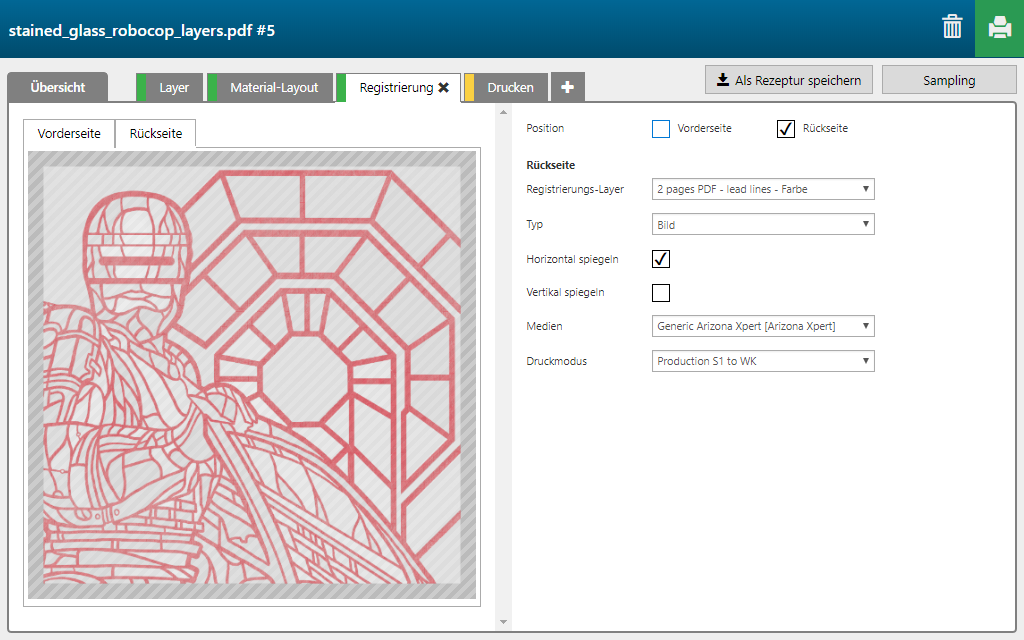Open the Druckmodus dropdown
Viewport: 1024px width, 640px height.
click(763, 361)
